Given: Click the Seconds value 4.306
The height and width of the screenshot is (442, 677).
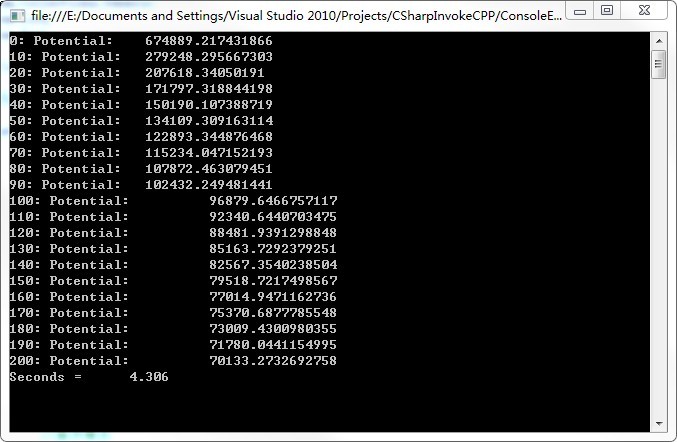Looking at the screenshot, I should [149, 376].
